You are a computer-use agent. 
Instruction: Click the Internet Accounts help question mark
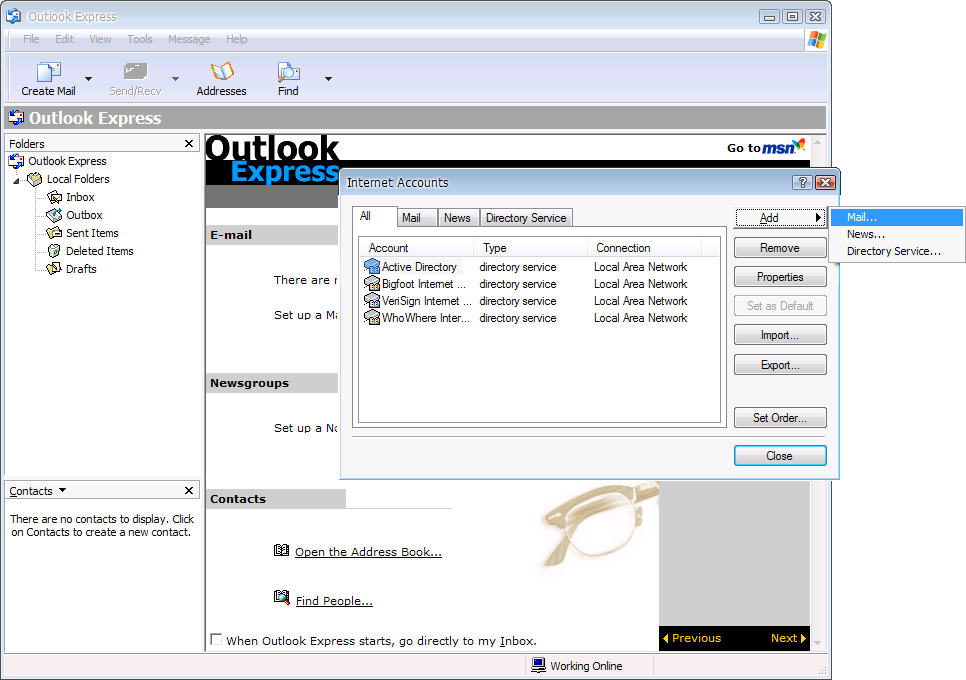point(801,183)
